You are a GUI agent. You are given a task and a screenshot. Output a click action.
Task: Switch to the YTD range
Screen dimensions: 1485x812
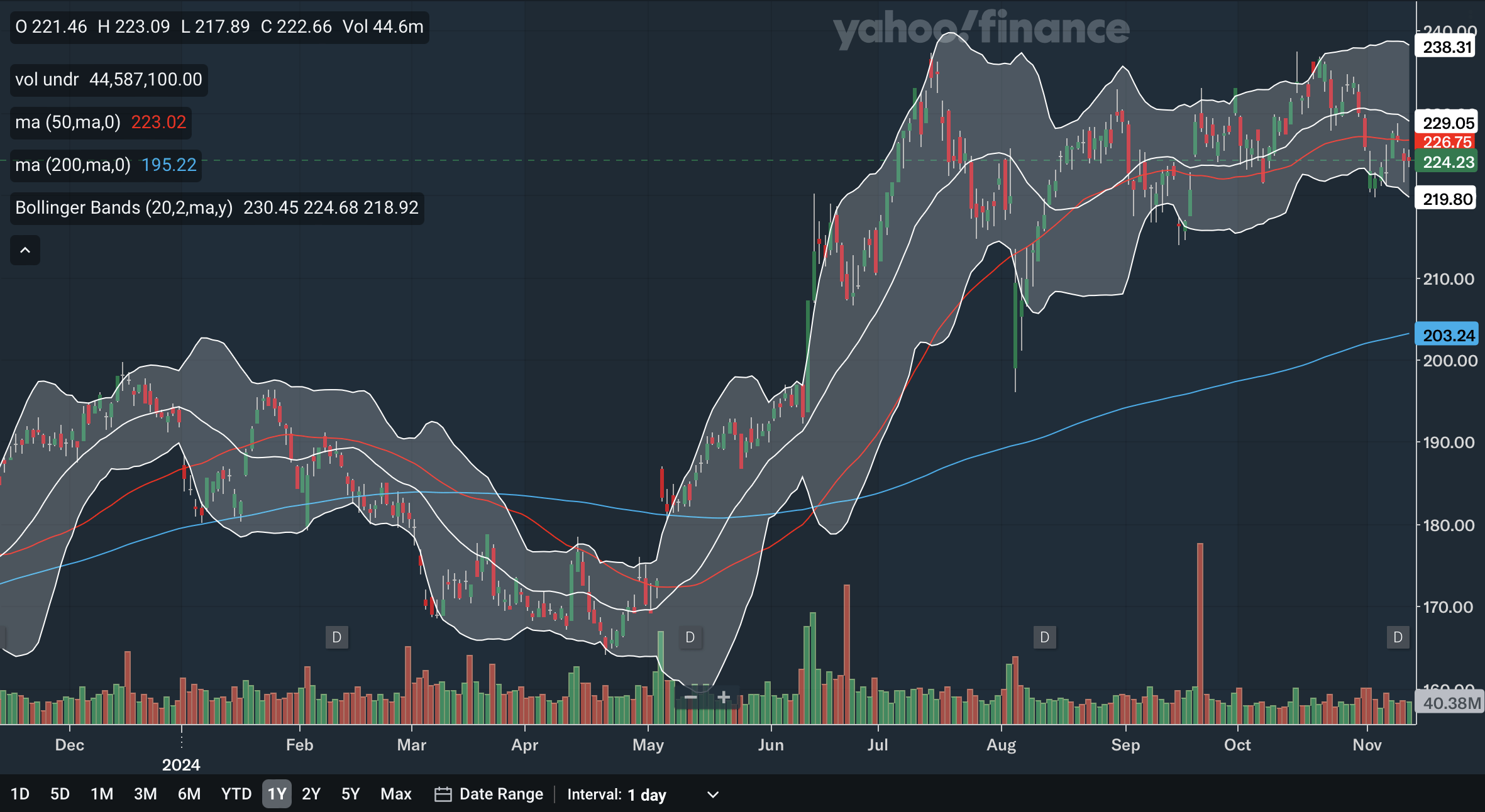click(236, 794)
